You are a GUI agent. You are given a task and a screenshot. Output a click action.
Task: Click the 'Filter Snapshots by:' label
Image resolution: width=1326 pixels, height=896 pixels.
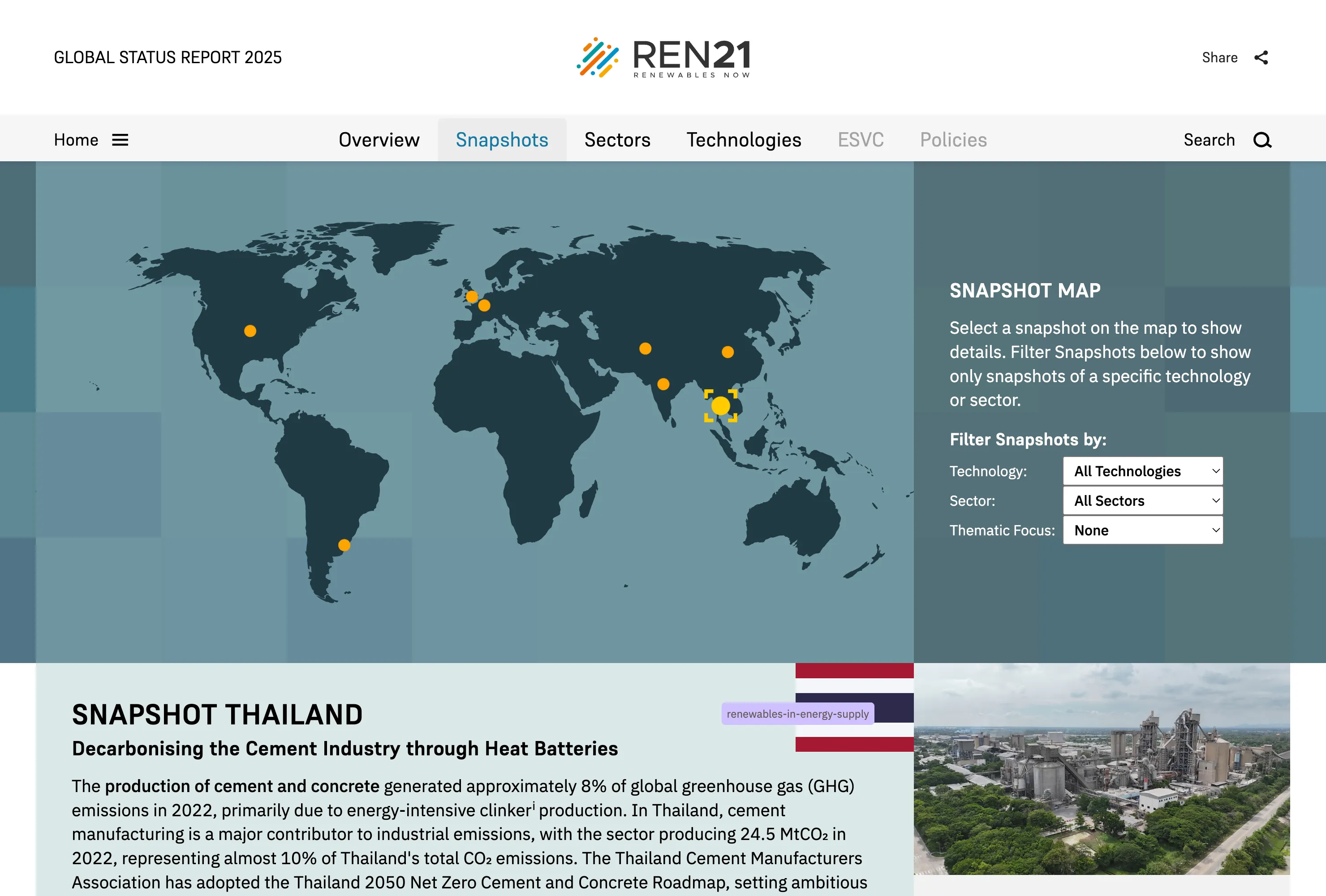coord(1028,439)
